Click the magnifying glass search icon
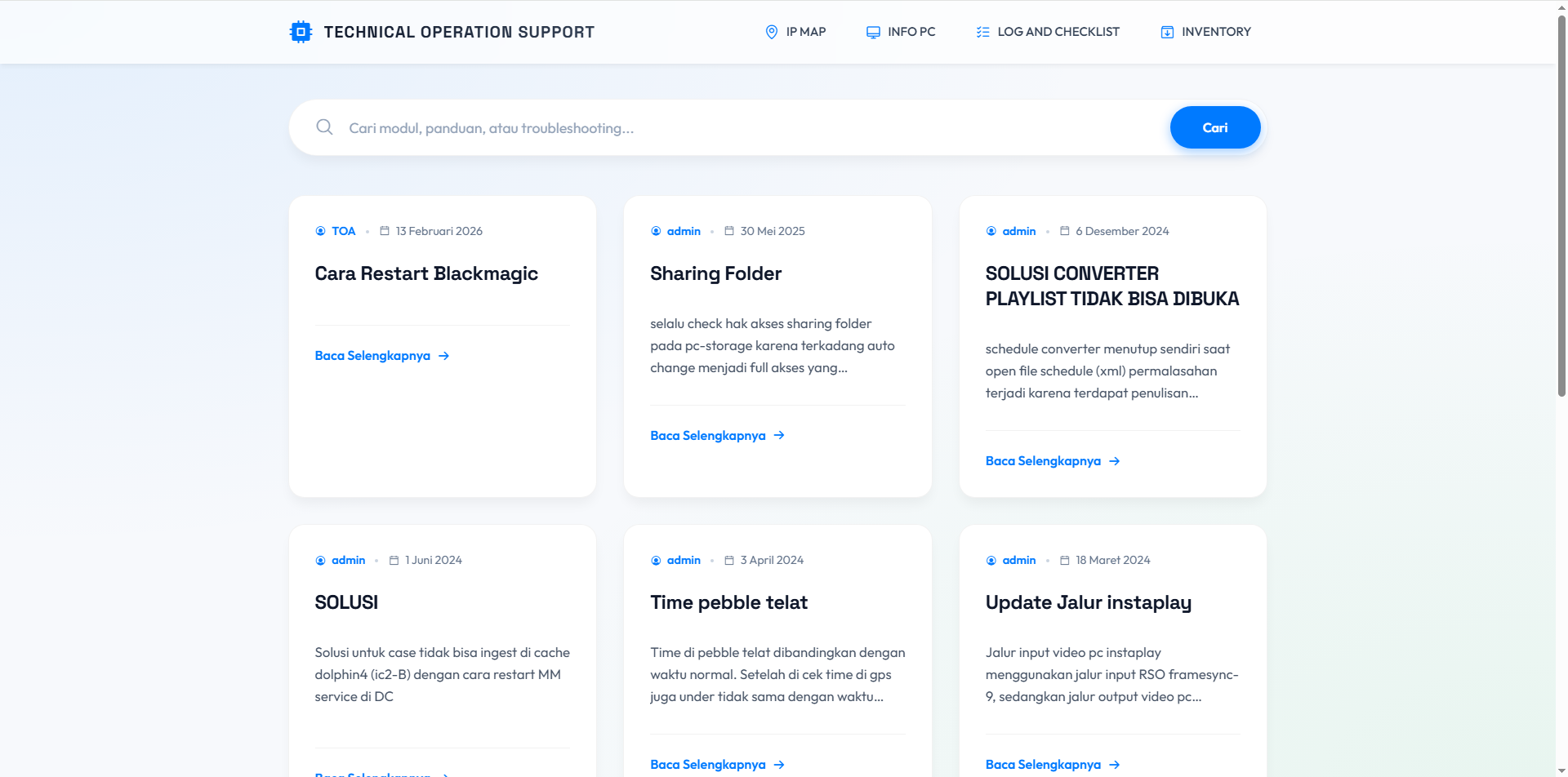Image resolution: width=1568 pixels, height=777 pixels. click(x=324, y=127)
